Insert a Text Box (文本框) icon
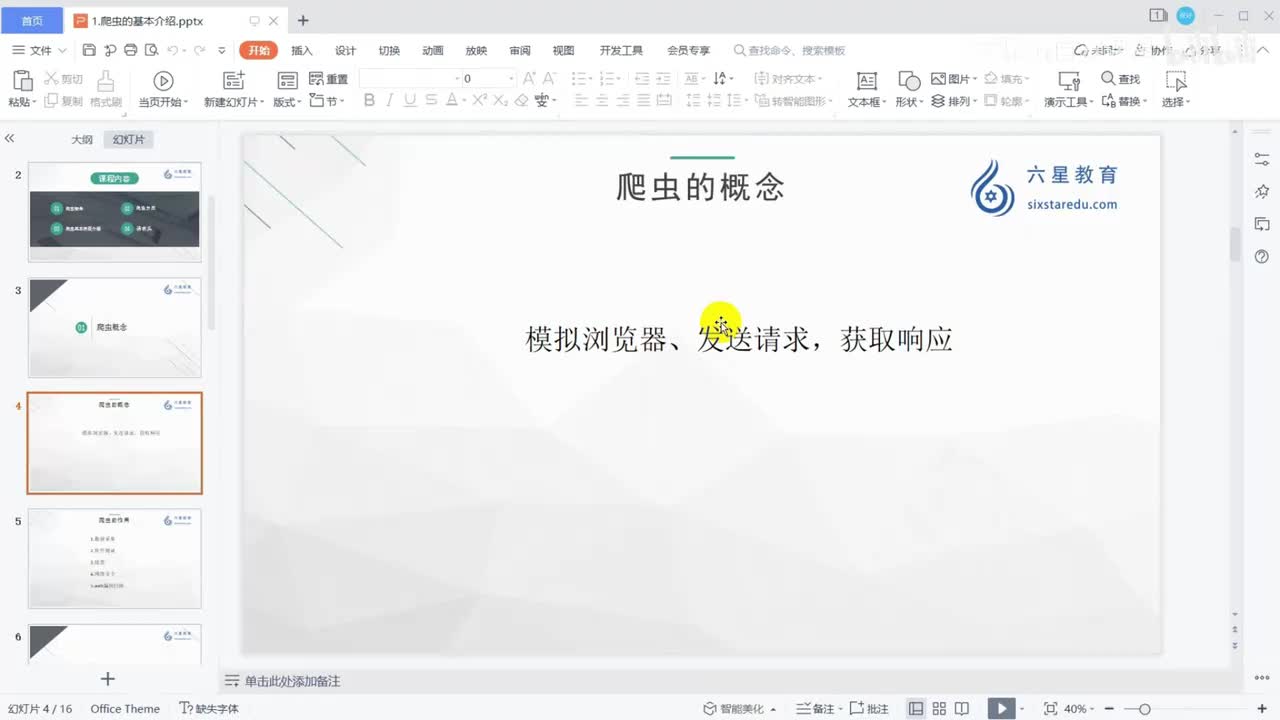The image size is (1280, 720). 867,81
